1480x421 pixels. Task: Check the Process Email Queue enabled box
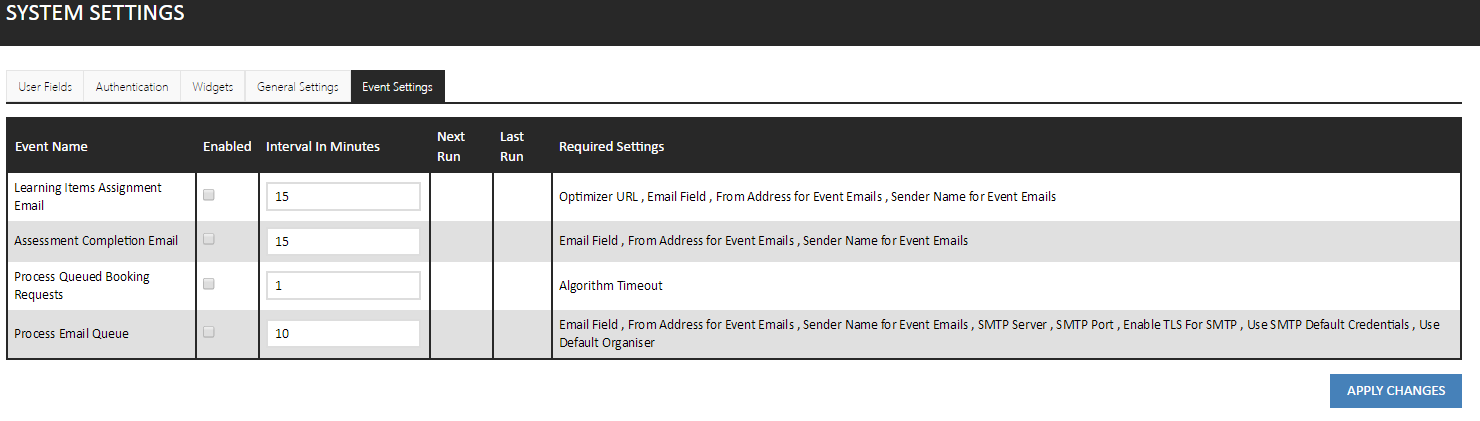tap(209, 332)
